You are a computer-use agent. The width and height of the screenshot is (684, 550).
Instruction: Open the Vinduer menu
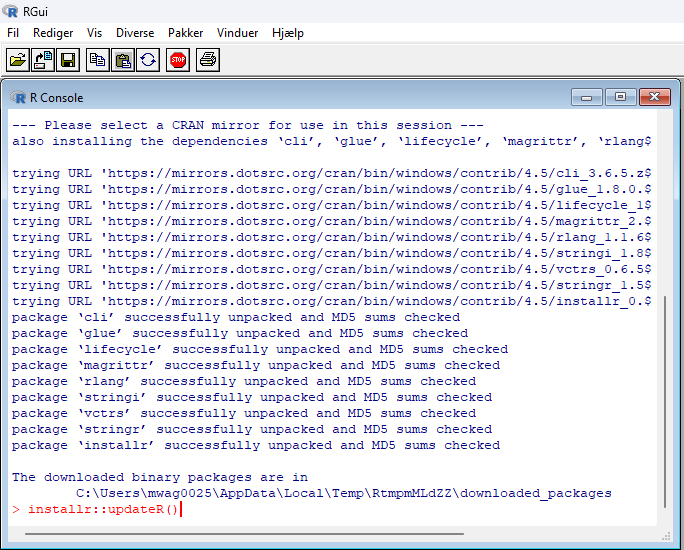237,33
